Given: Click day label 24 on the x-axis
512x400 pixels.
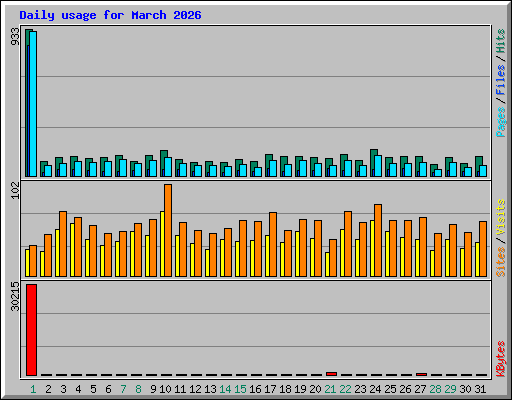Looking at the screenshot, I should coord(375,389).
